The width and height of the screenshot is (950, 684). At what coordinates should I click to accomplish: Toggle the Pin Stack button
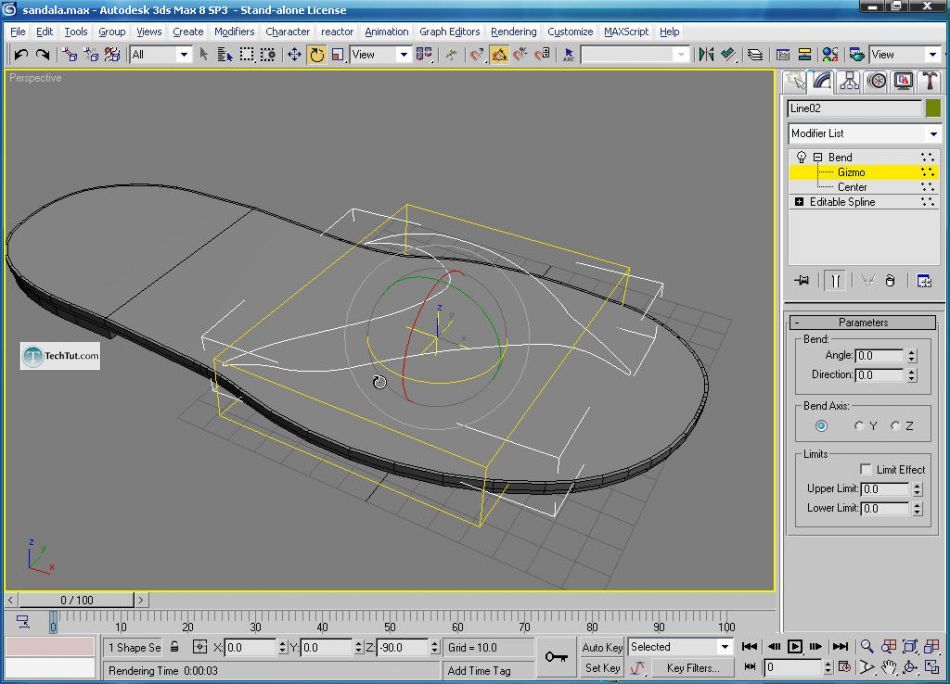click(x=802, y=281)
